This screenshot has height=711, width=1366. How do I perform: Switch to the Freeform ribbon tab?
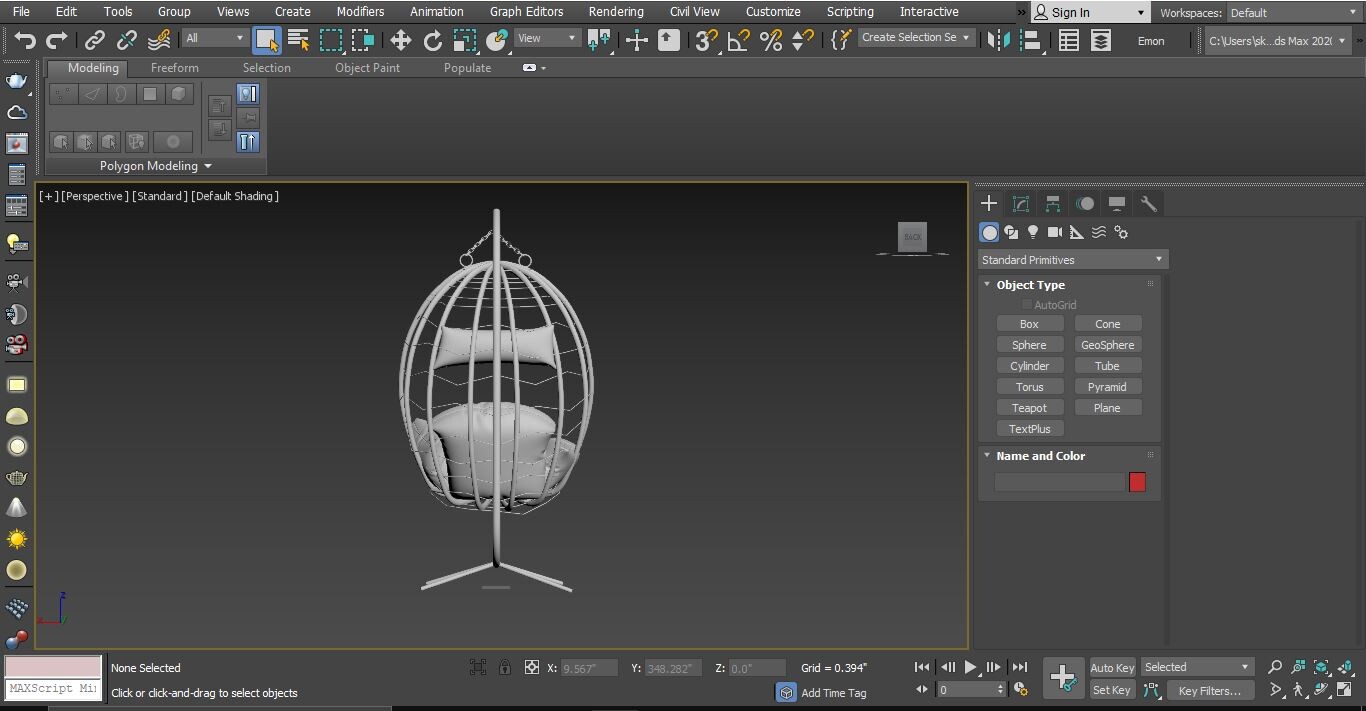click(x=175, y=67)
